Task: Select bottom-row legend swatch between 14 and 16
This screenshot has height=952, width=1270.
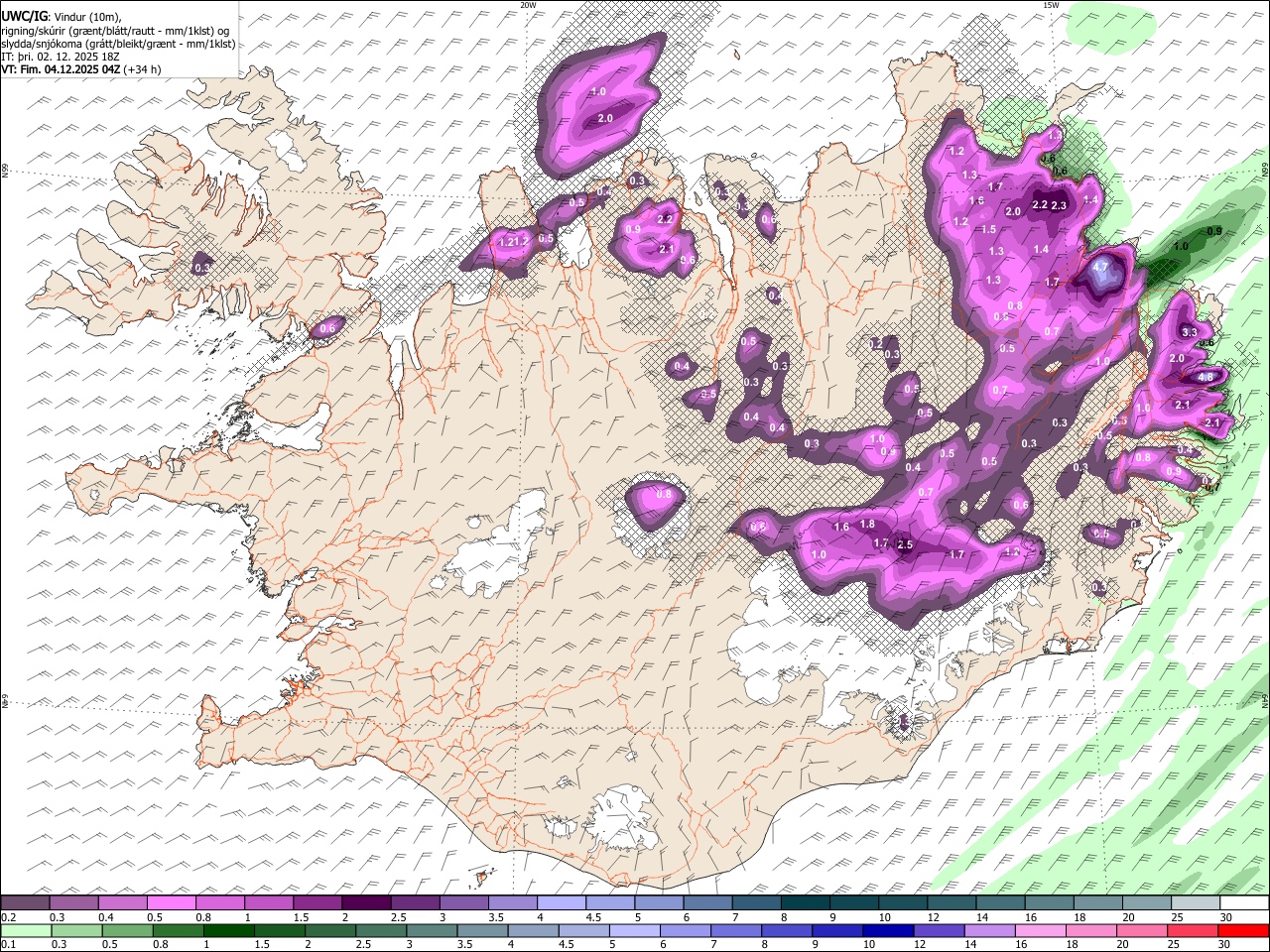Action: click(x=989, y=930)
